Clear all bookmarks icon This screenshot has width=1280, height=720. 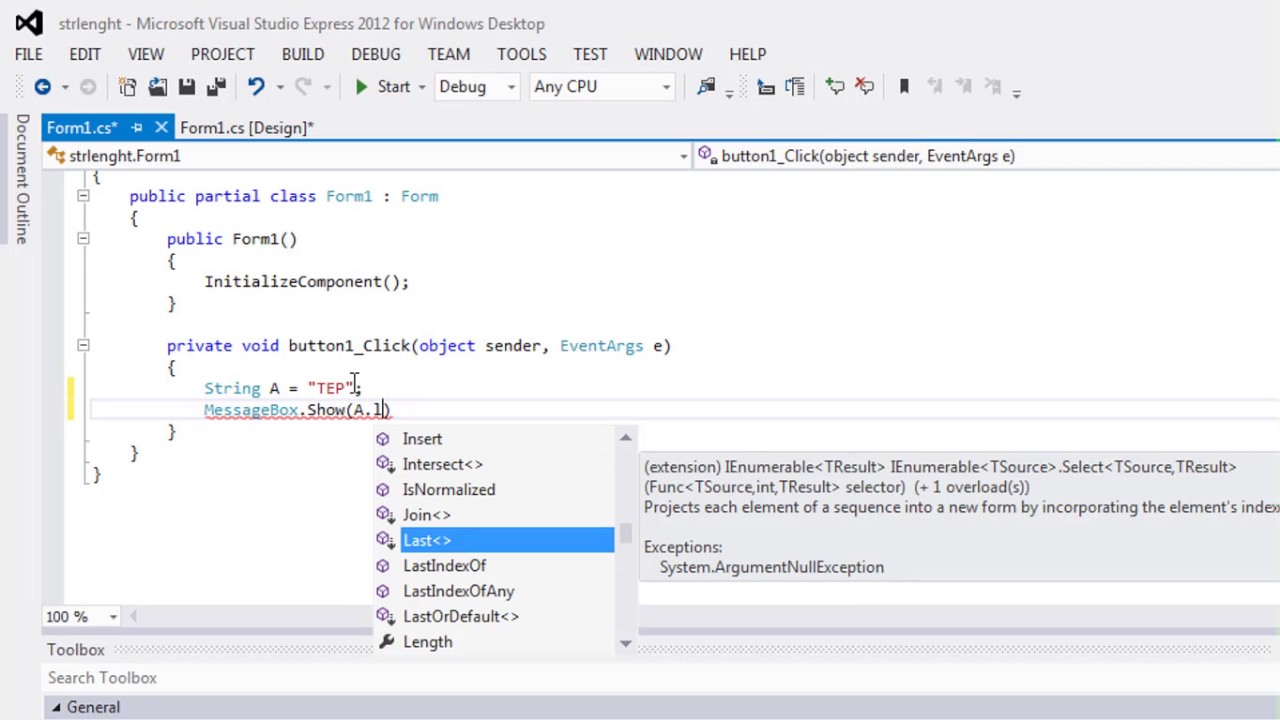(993, 87)
